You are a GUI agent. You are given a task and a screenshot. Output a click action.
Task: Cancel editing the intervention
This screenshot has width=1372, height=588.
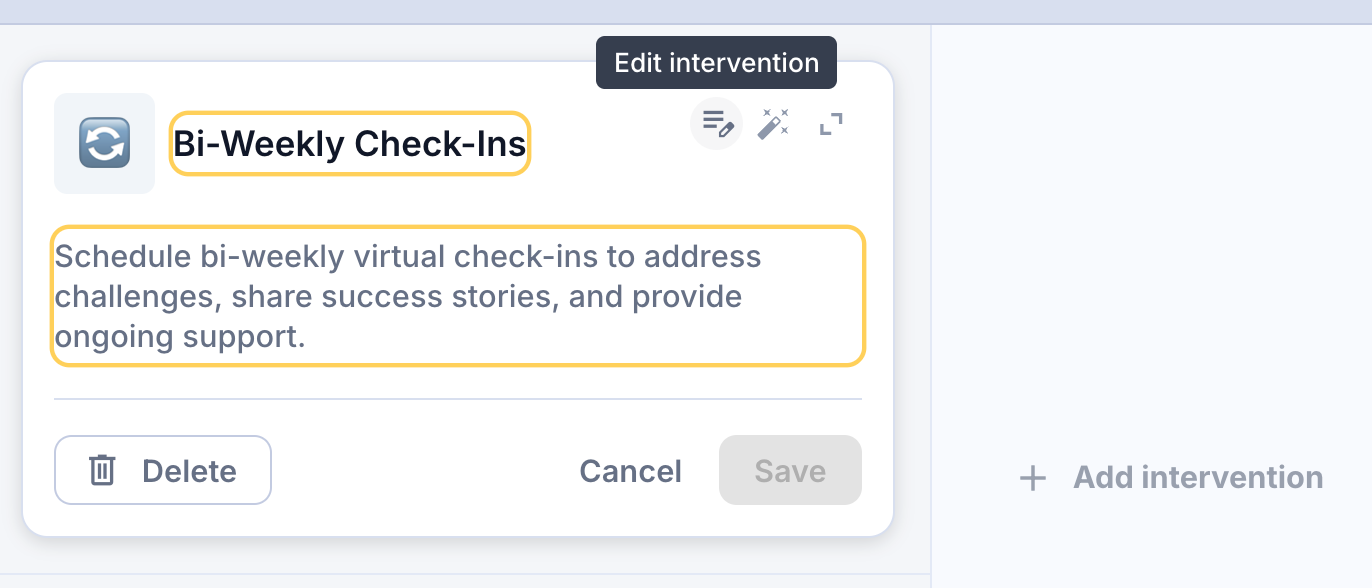[630, 471]
